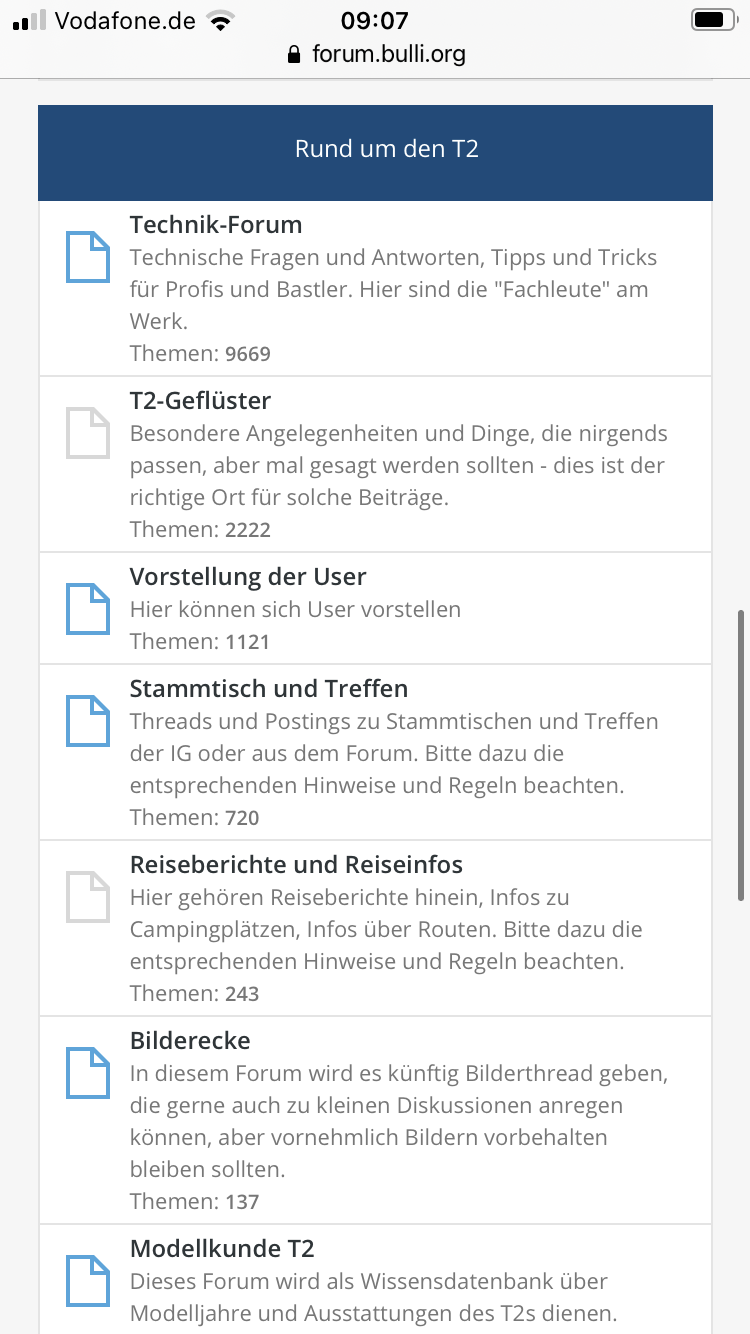Tap the Vorstellung der User forum icon
Image resolution: width=750 pixels, height=1334 pixels.
pyautogui.click(x=87, y=609)
